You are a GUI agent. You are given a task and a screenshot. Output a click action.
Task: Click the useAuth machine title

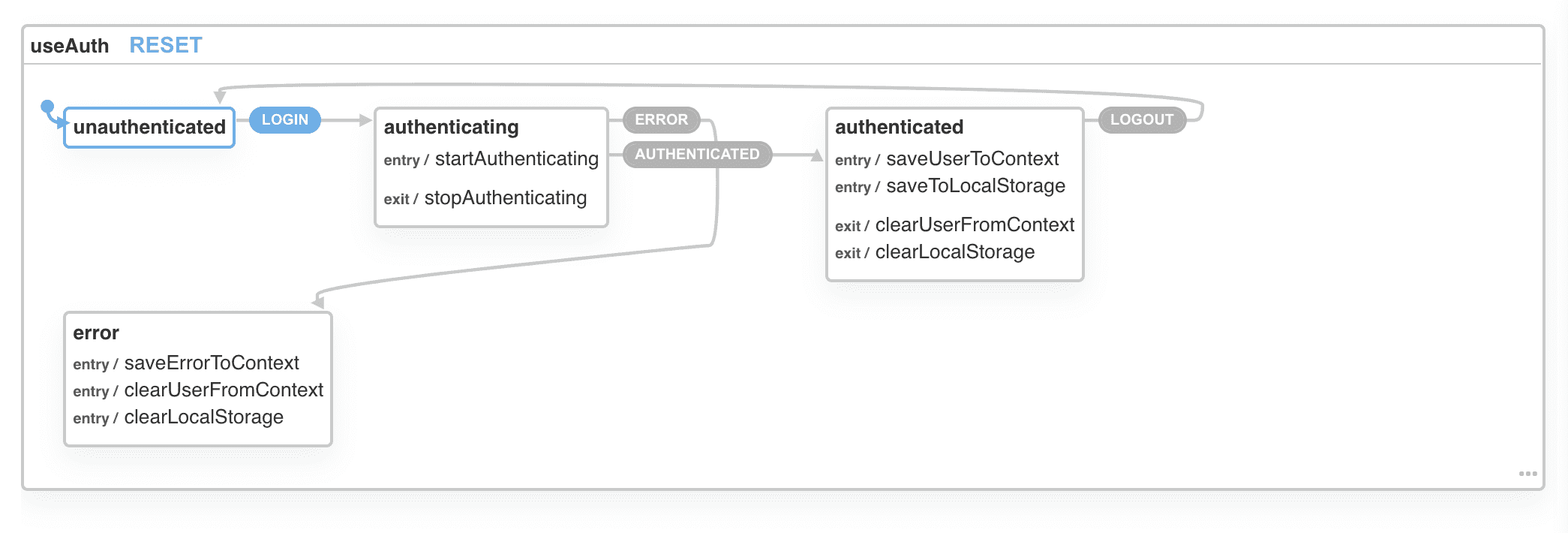point(70,46)
